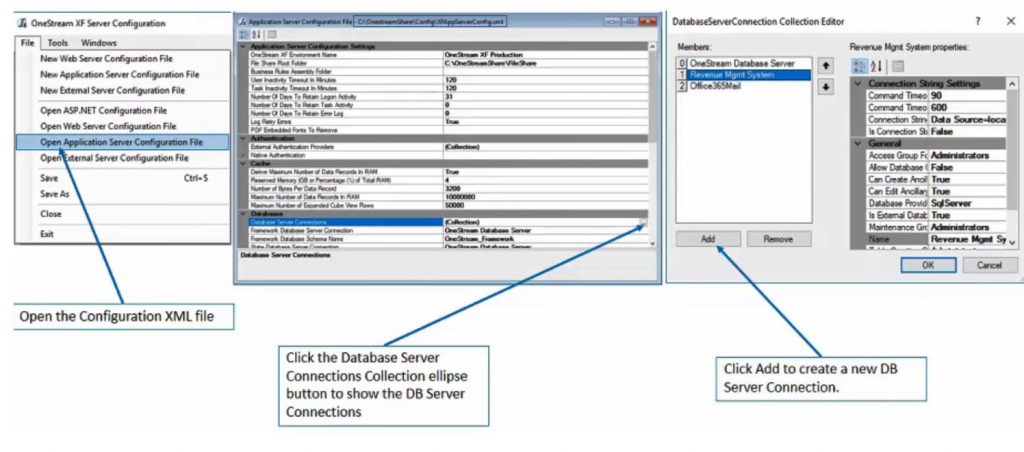
Task: Click Cancel in Collection Editor
Action: 989,265
